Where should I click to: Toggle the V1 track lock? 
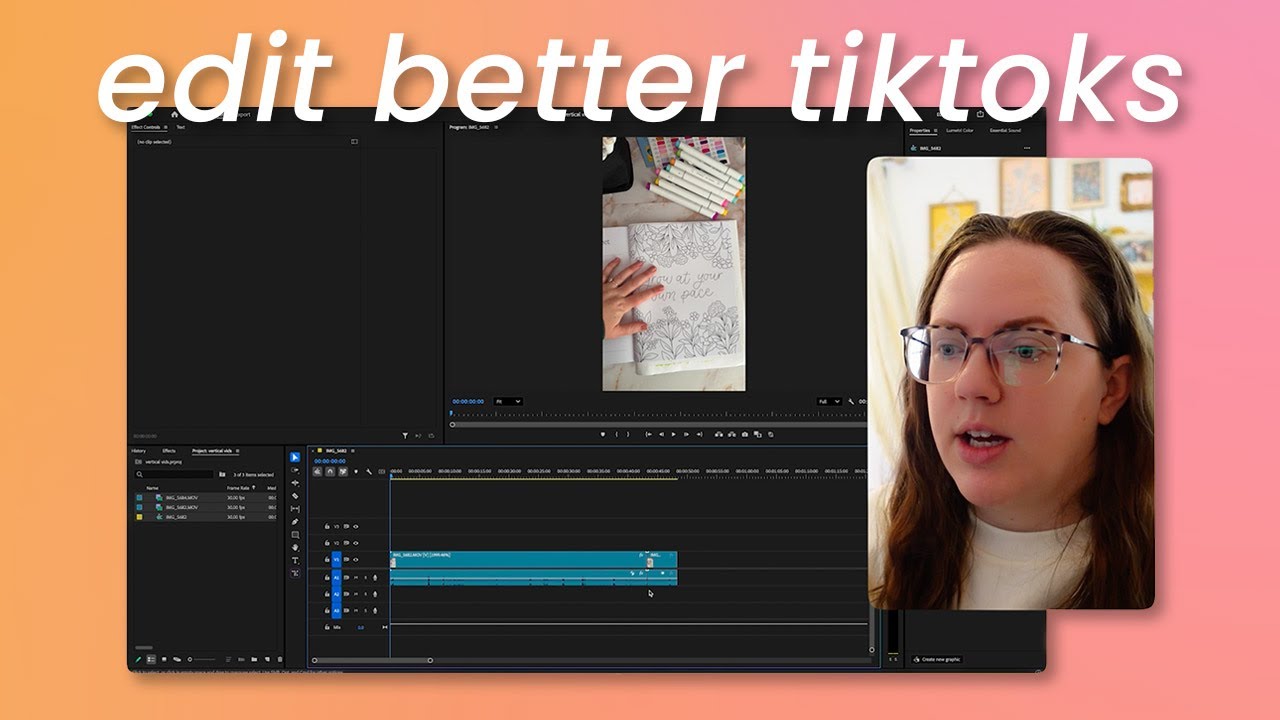click(x=327, y=560)
